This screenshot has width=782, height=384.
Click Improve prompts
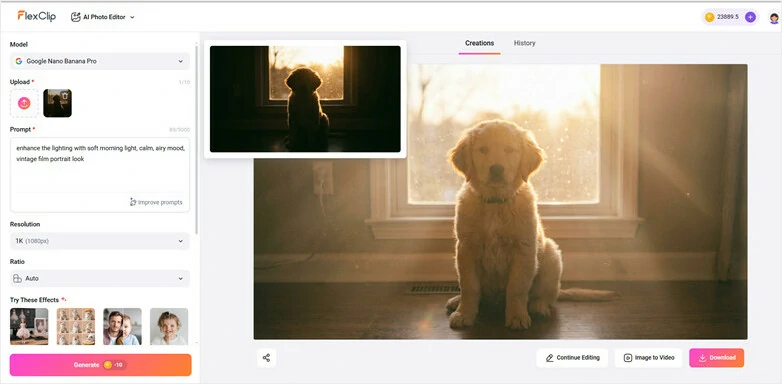[156, 202]
